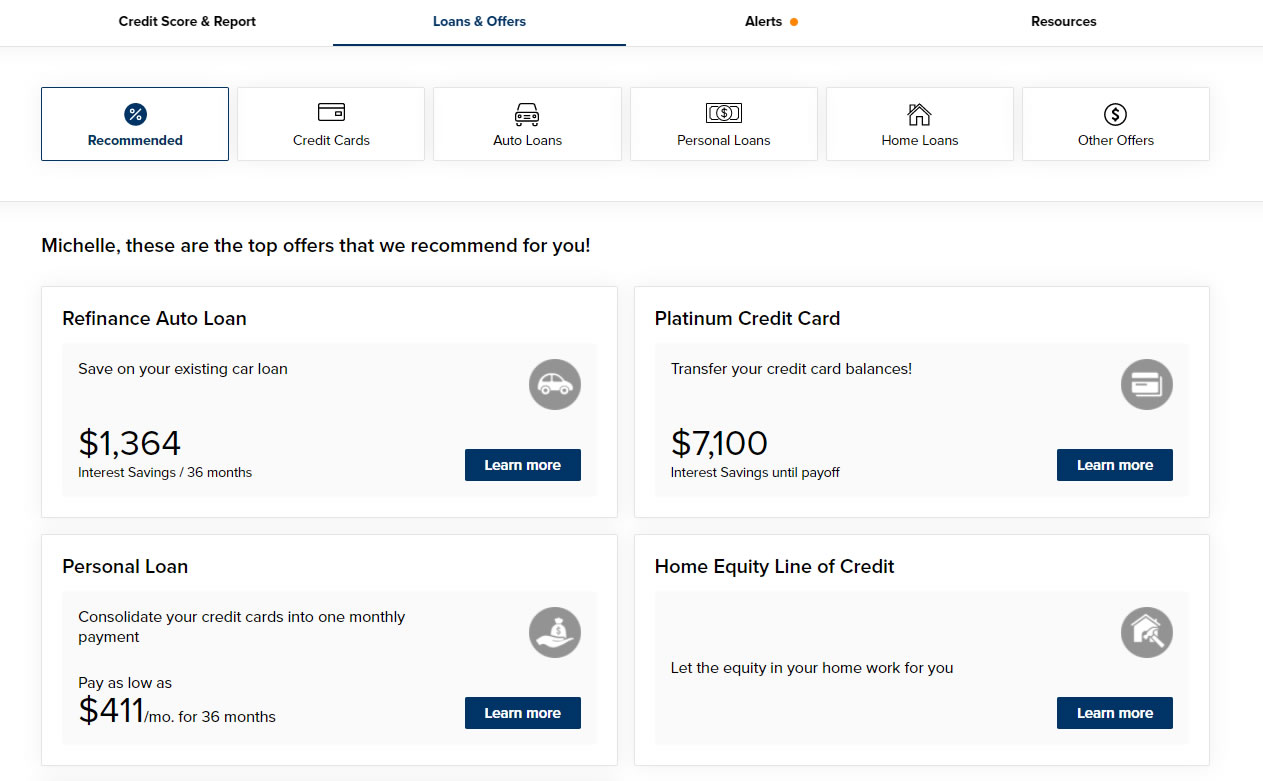Switch to the Alerts tab
1263x781 pixels.
coord(763,22)
